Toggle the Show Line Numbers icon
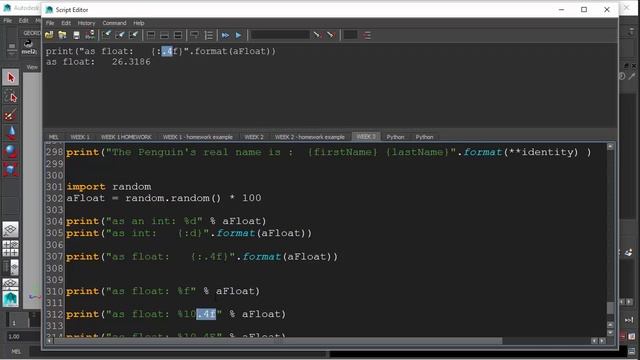The width and height of the screenshot is (640, 360). pyautogui.click(x=209, y=35)
